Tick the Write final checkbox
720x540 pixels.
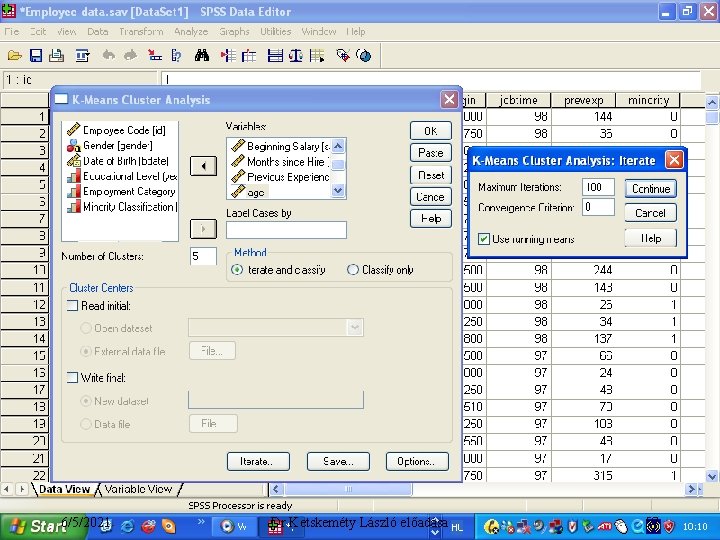pos(73,378)
